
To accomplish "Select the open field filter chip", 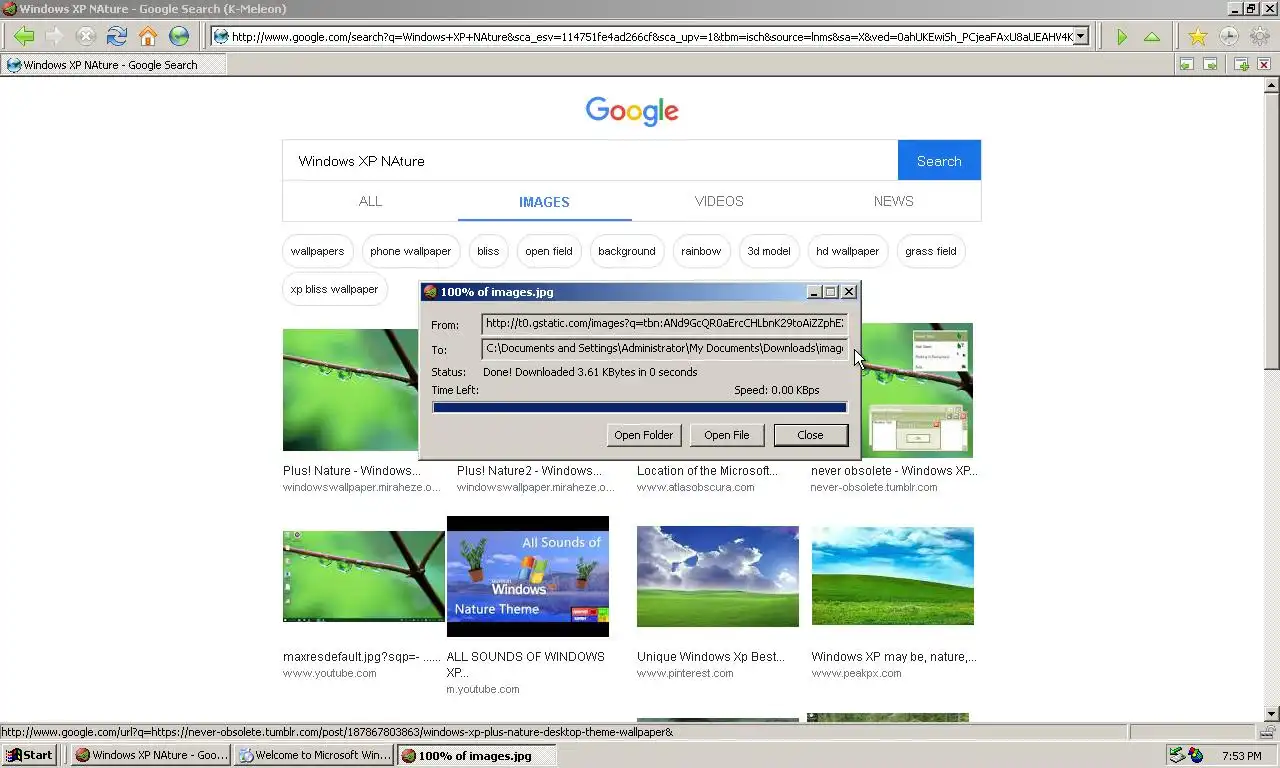I will tap(549, 251).
